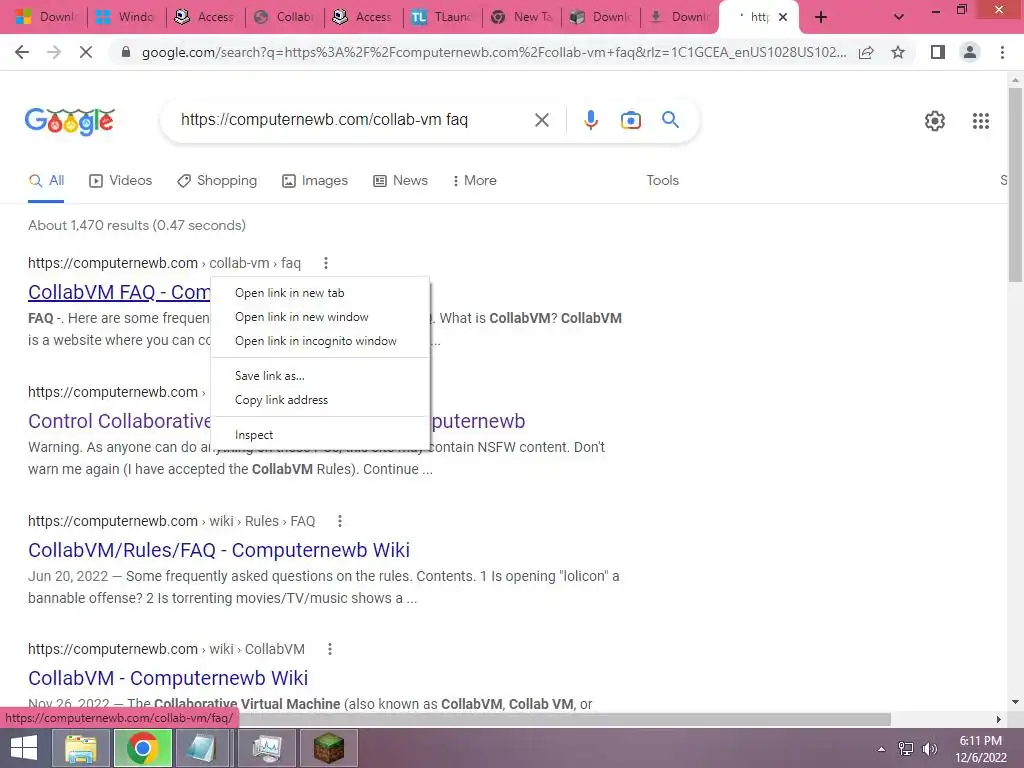Screen dimensions: 1024x768
Task: Open Minecraft block icon in taskbar
Action: [328, 748]
